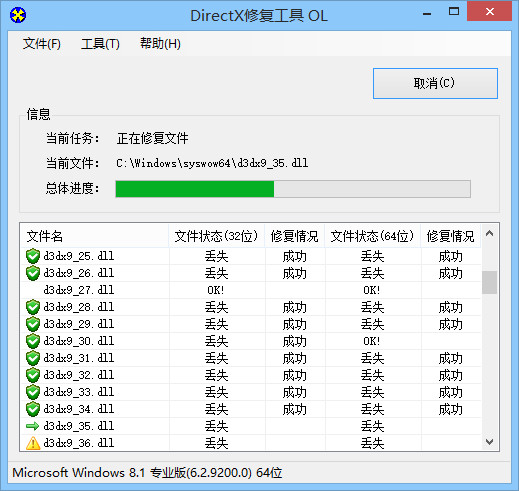The width and height of the screenshot is (519, 491).
Task: Open the 文件(F) menu
Action: [x=42, y=44]
